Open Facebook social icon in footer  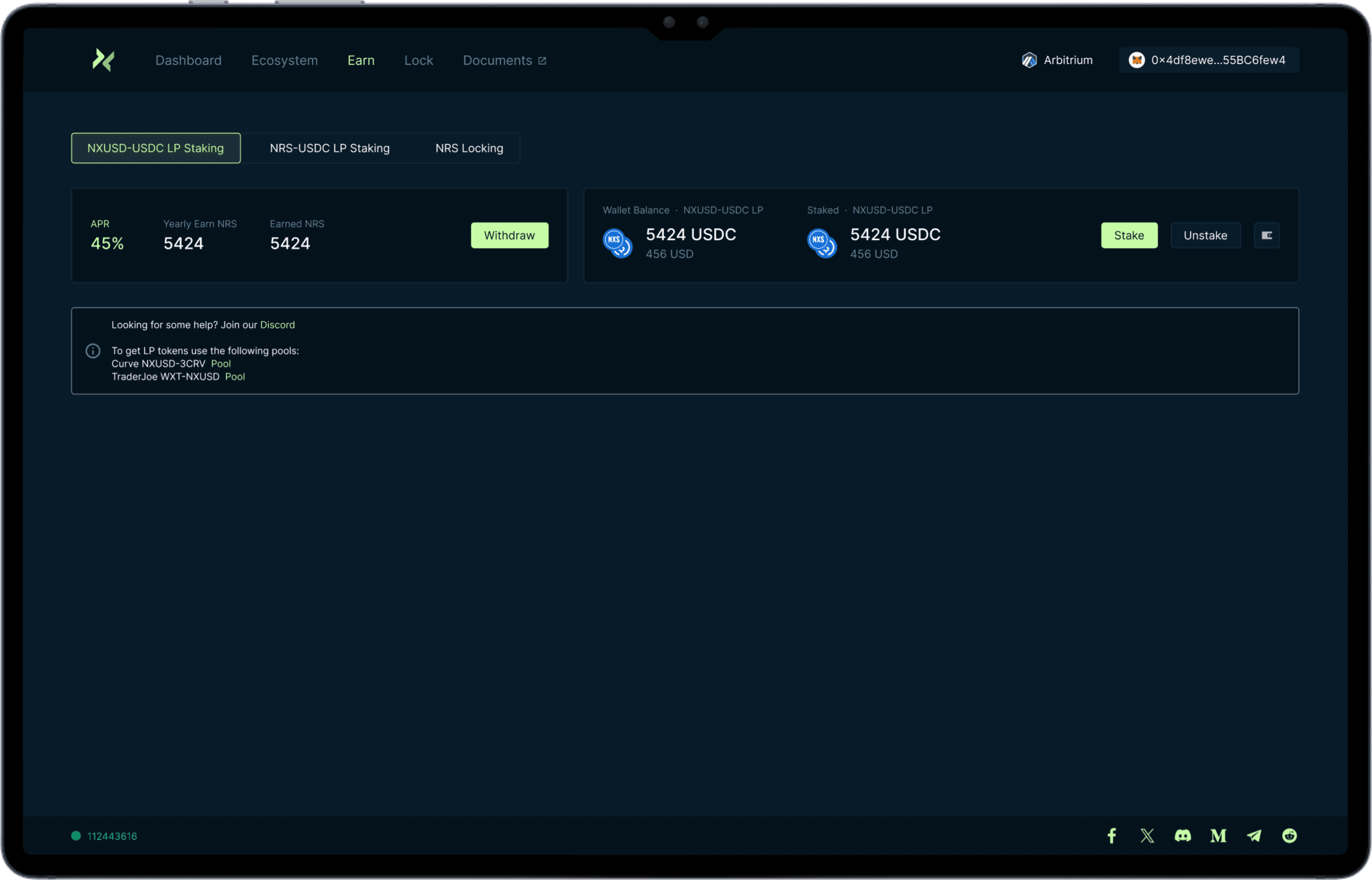coord(1112,835)
